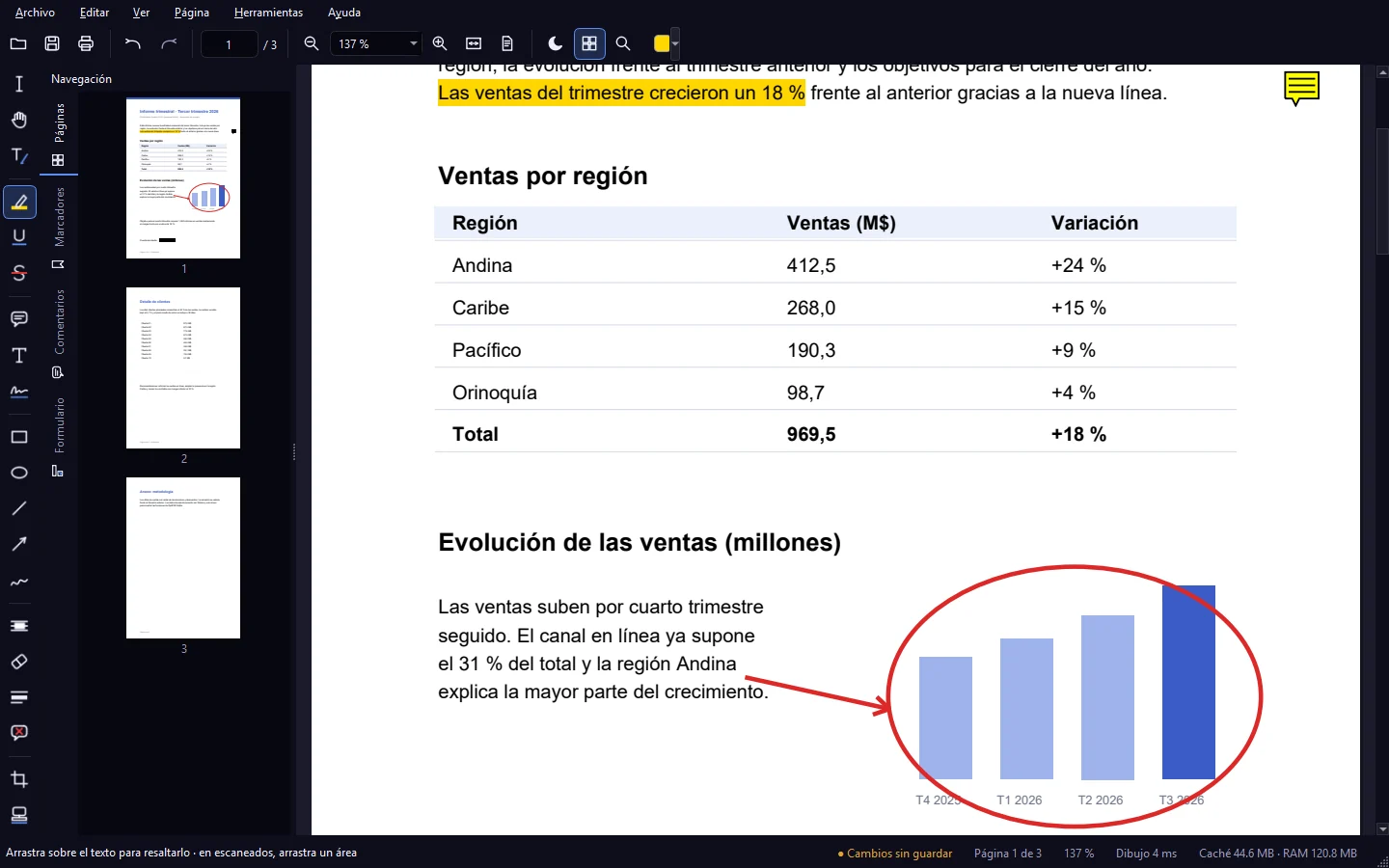Choose the add text box tool
1389x868 pixels.
coord(19,355)
